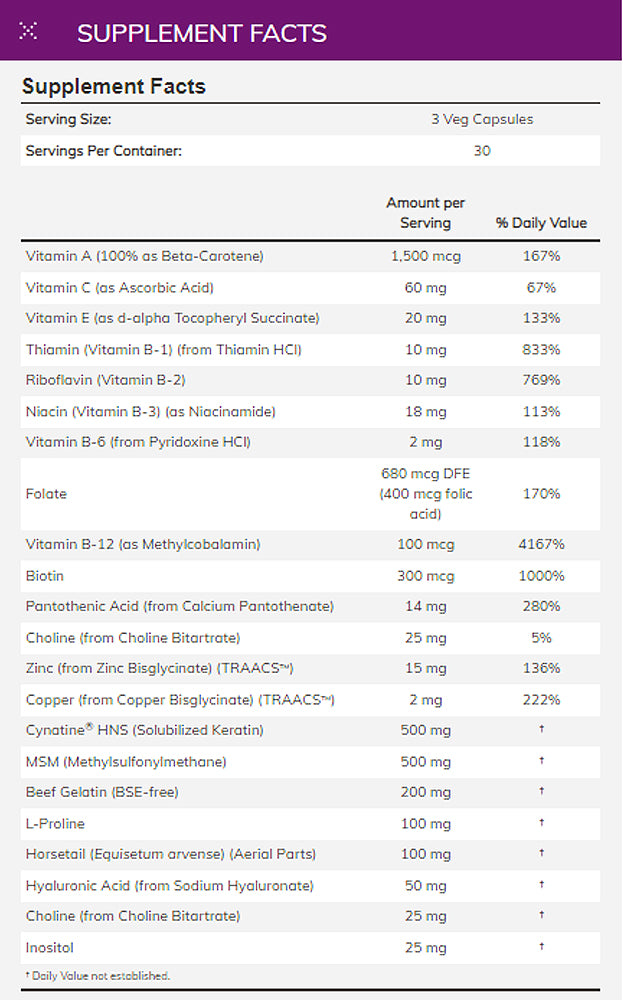623x1000 pixels.
Task: Click the 3 Veg Capsules value
Action: tap(482, 119)
